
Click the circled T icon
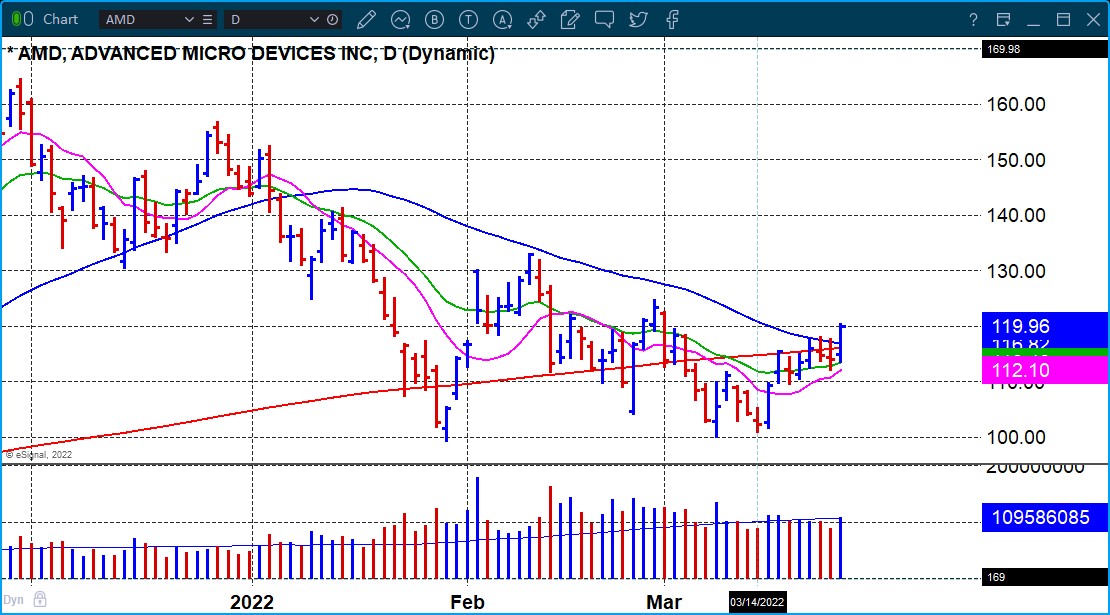[x=469, y=20]
